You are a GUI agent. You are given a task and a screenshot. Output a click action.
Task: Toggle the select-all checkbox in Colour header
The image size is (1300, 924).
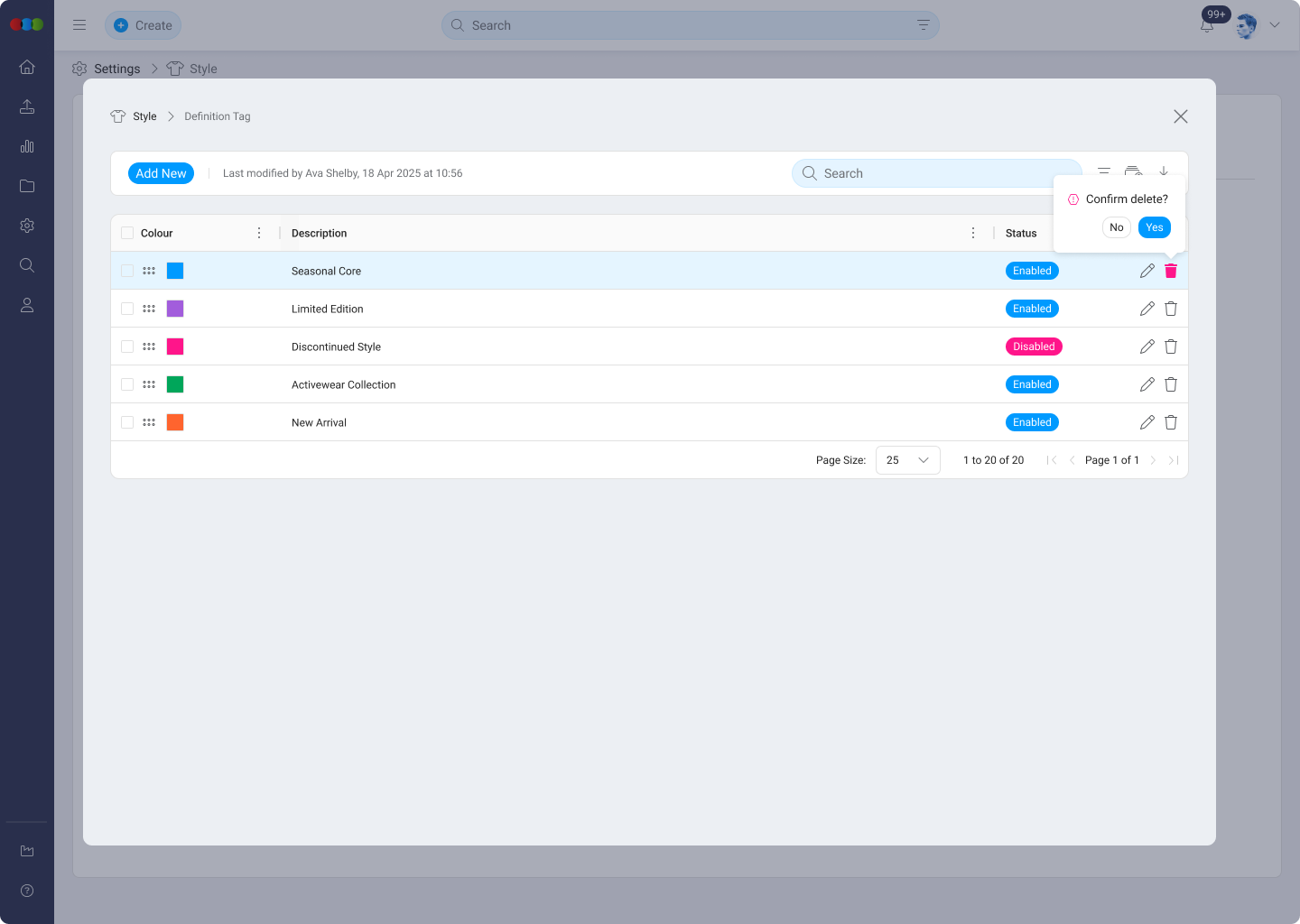[127, 233]
